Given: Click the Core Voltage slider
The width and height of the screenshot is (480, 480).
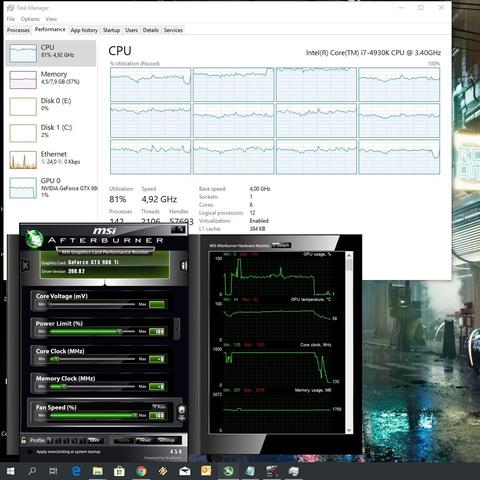Looking at the screenshot, I should [x=92, y=304].
